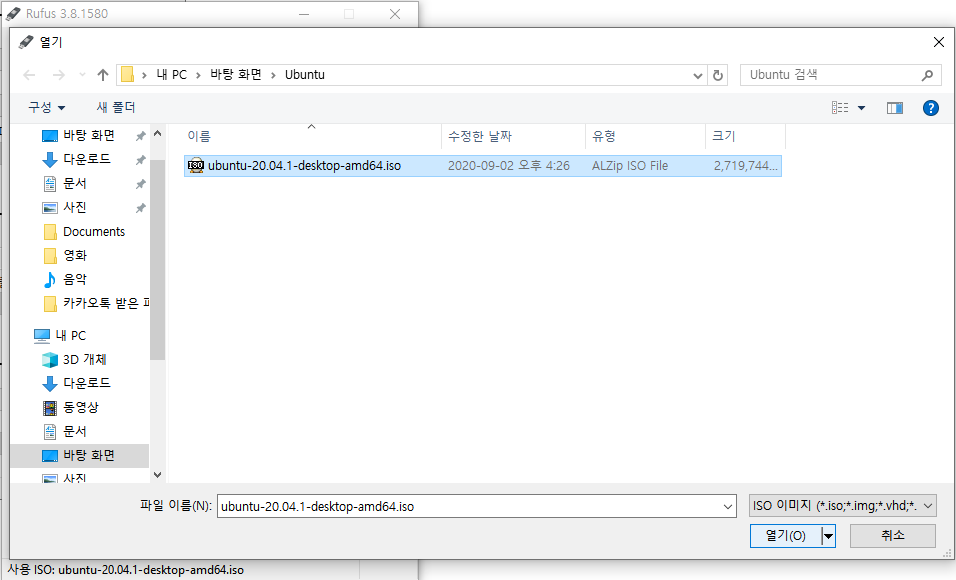Close the Rufus 3.8.1580 window
The image size is (956, 580).
(x=395, y=14)
